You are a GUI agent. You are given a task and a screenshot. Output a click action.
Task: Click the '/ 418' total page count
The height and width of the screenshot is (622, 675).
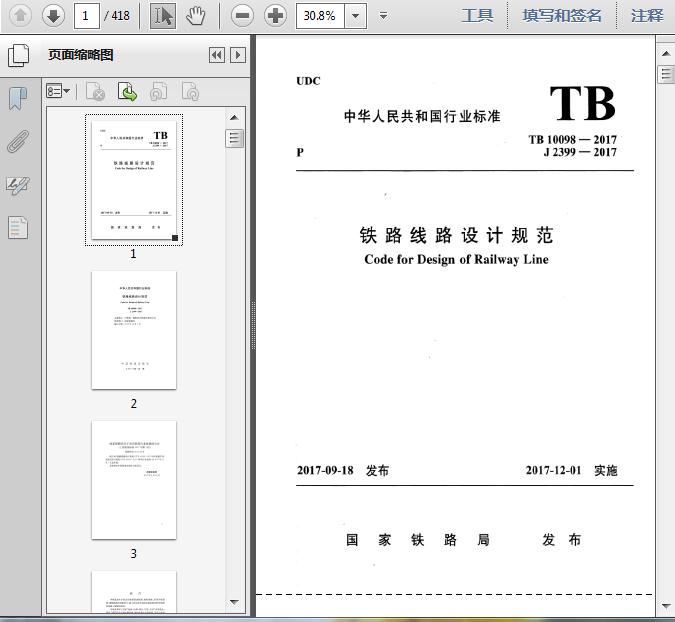pos(117,16)
